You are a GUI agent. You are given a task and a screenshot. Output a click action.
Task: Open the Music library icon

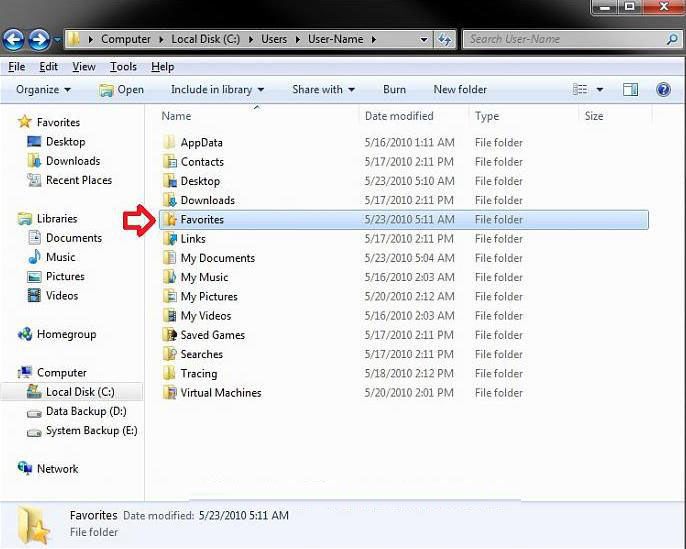coord(34,257)
